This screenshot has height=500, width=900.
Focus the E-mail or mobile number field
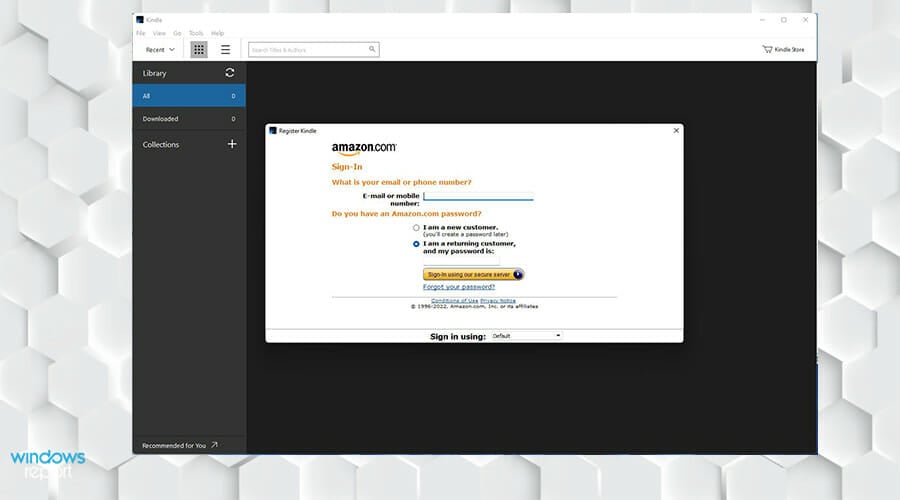(478, 196)
